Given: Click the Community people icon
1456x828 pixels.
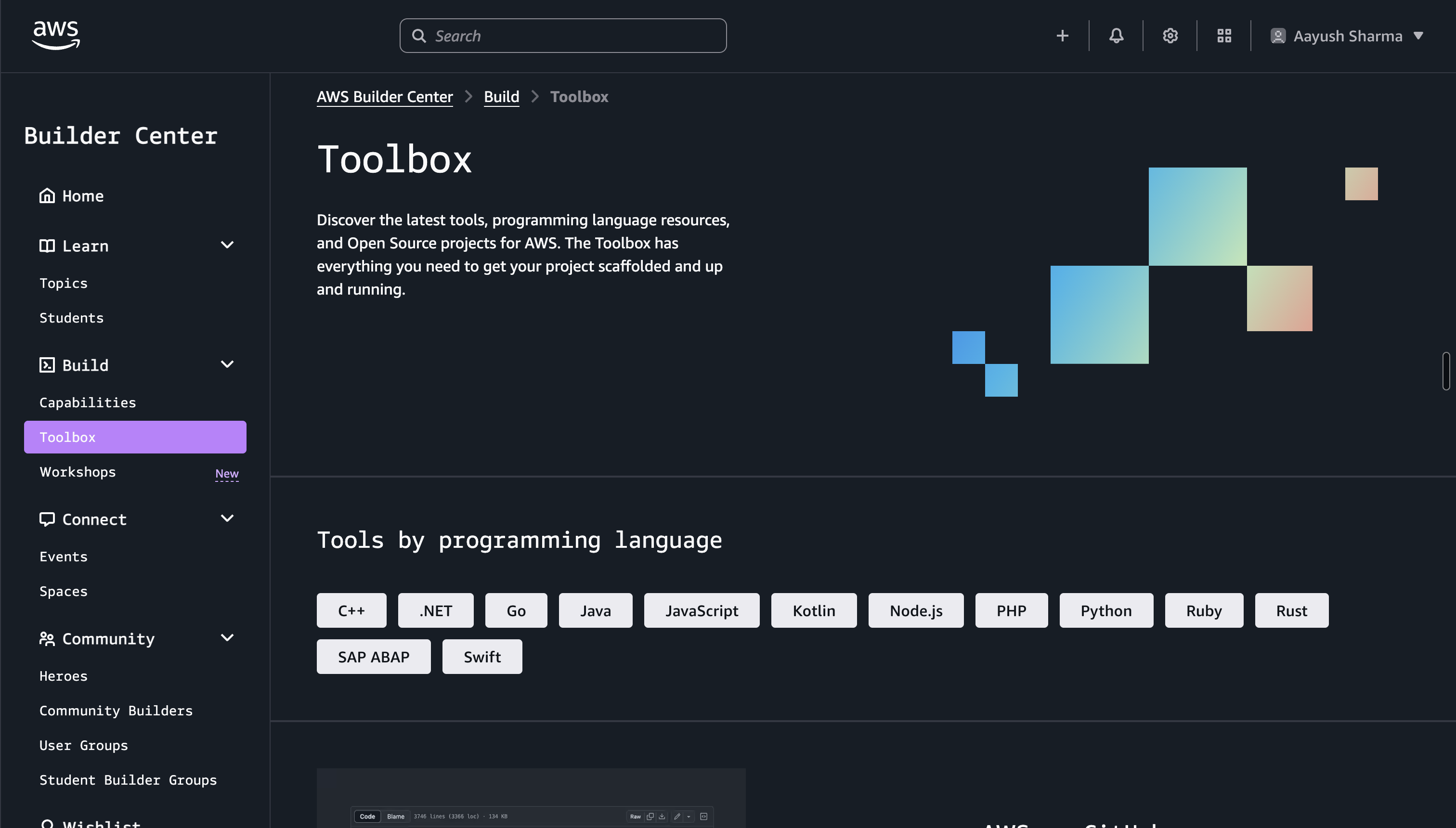Looking at the screenshot, I should point(47,639).
